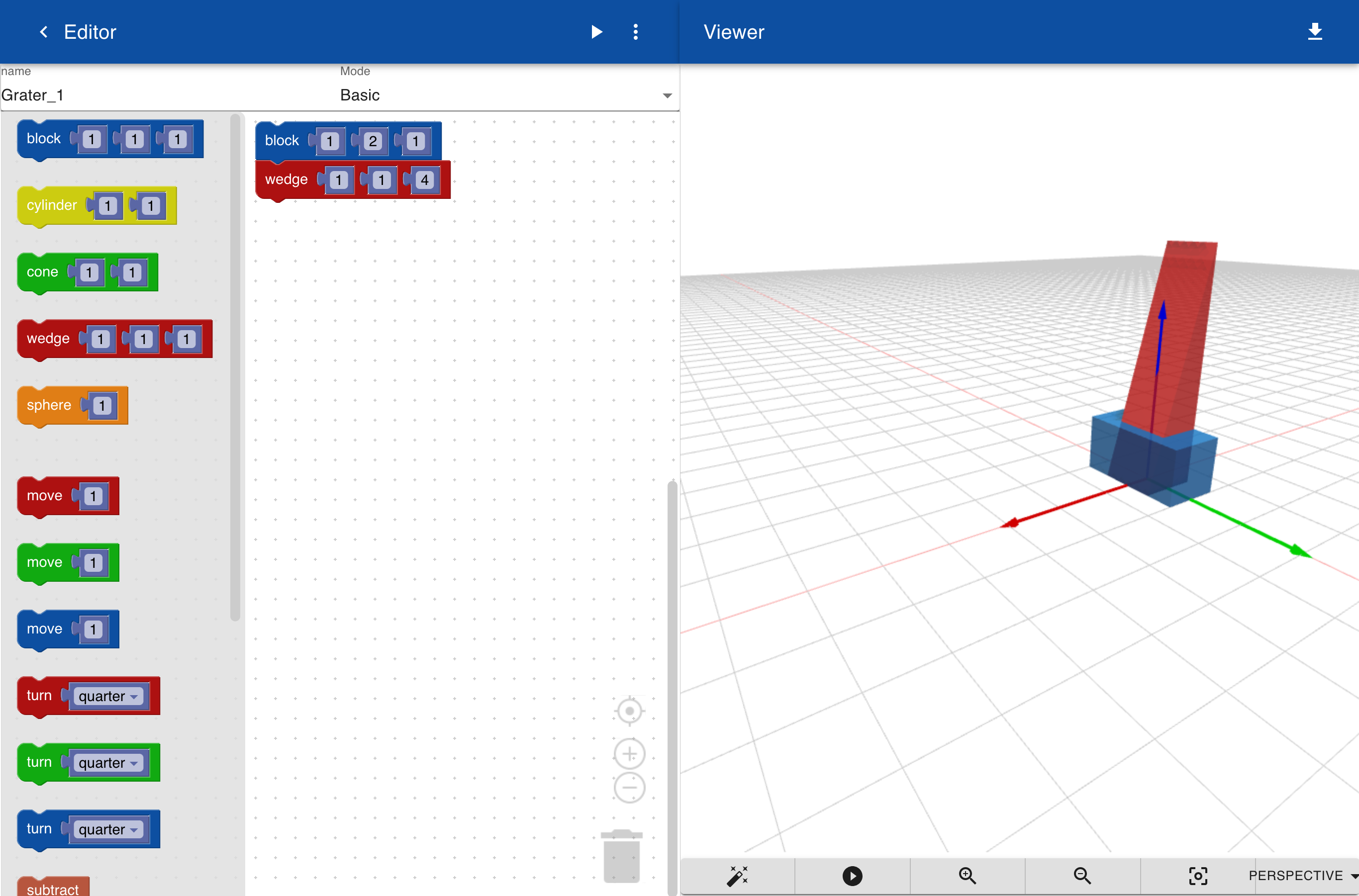Image resolution: width=1359 pixels, height=896 pixels.
Task: Select the red turn block label
Action: pyautogui.click(x=39, y=696)
